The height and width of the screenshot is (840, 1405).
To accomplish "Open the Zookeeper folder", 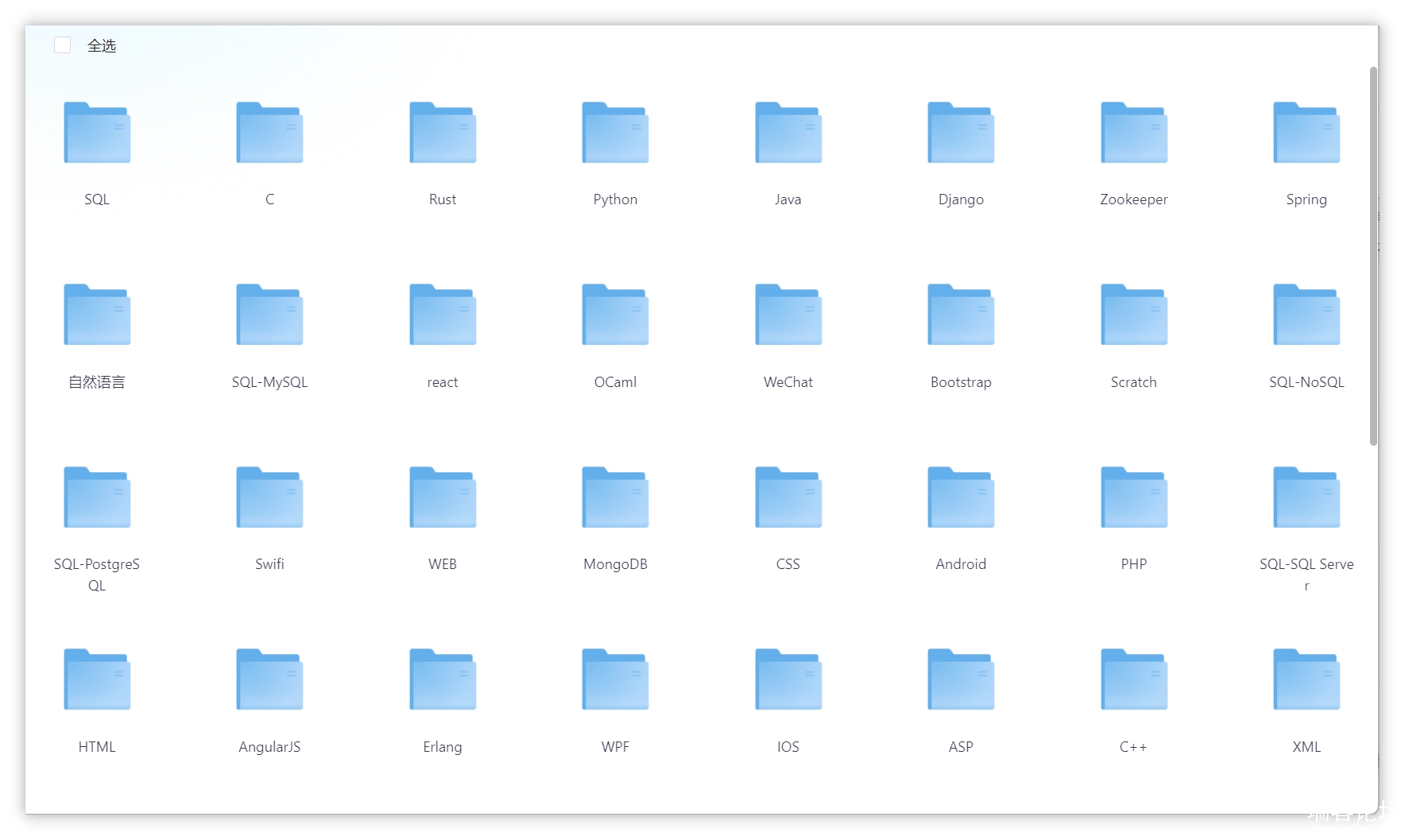I will (1134, 133).
